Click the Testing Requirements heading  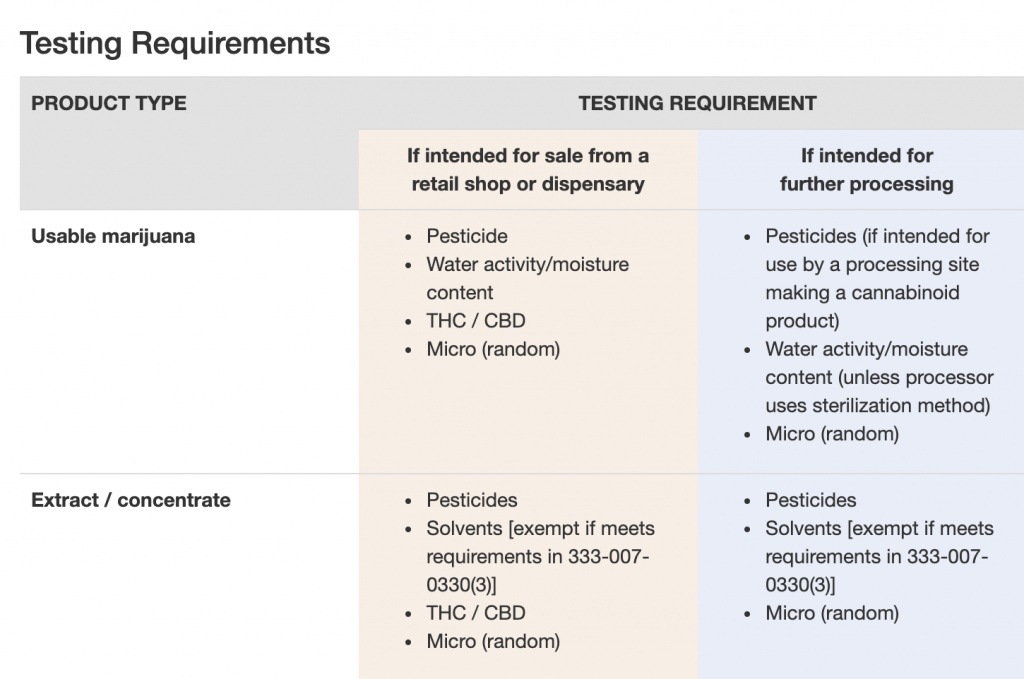(x=175, y=43)
